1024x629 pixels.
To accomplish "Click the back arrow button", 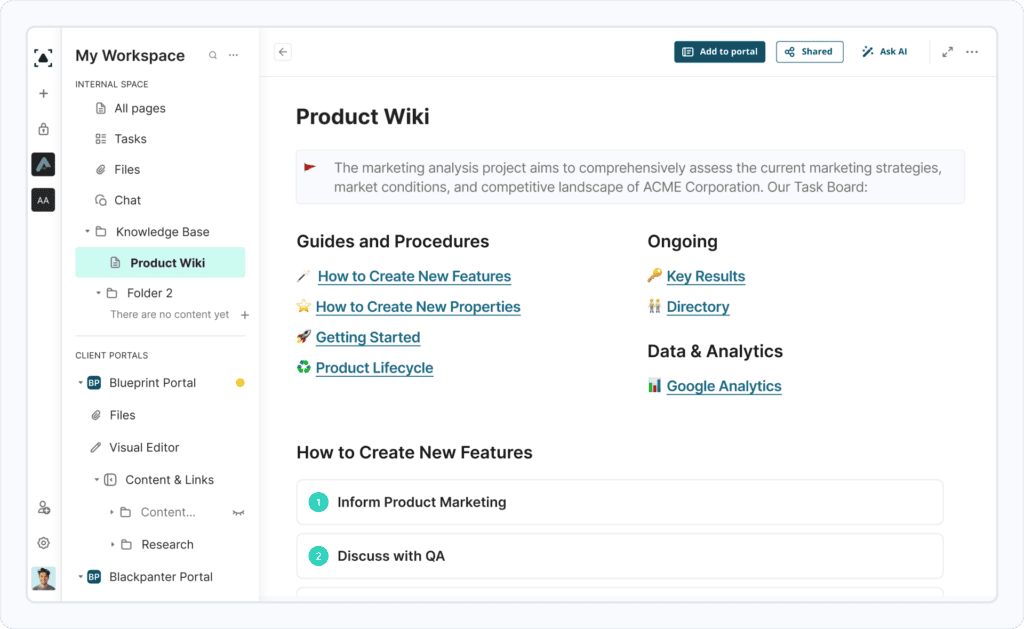I will coord(283,52).
